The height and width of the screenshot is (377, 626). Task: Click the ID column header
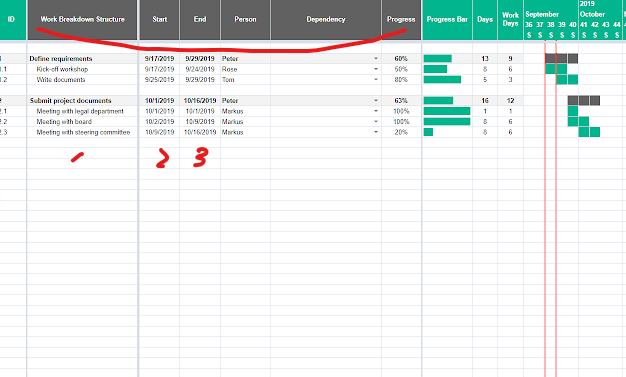tap(11, 20)
